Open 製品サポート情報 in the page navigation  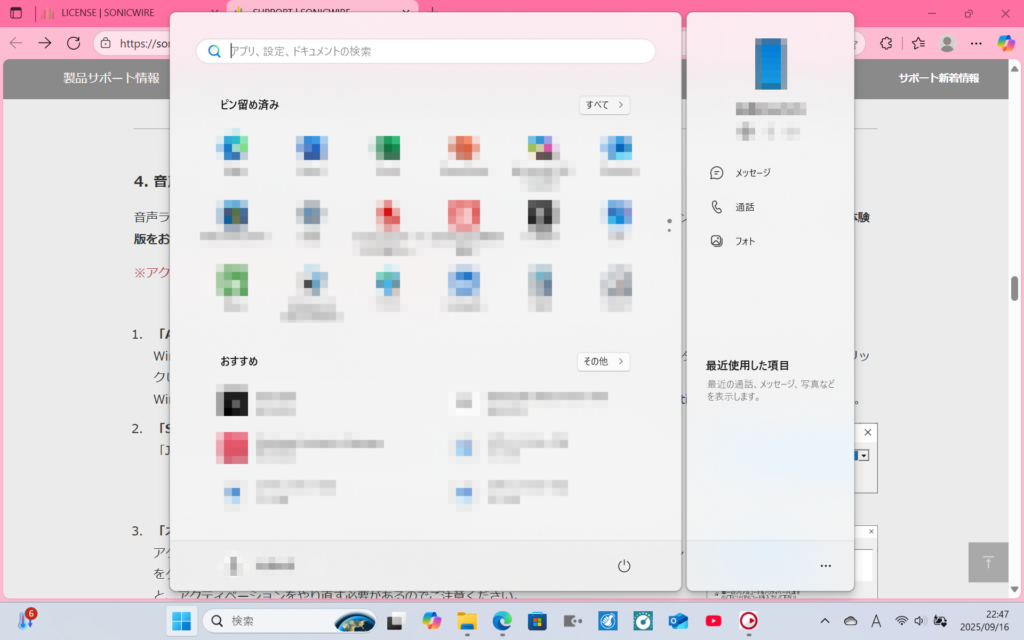click(x=111, y=78)
